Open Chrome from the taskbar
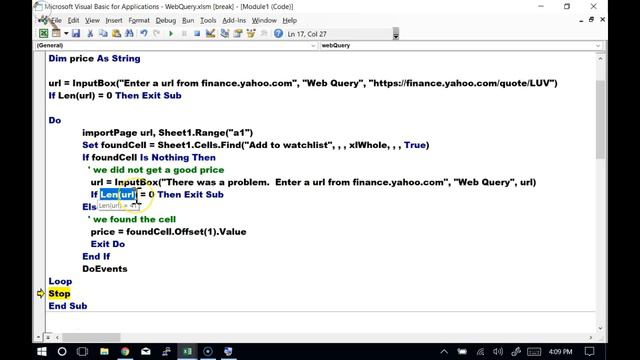640x360 pixels. click(x=125, y=351)
